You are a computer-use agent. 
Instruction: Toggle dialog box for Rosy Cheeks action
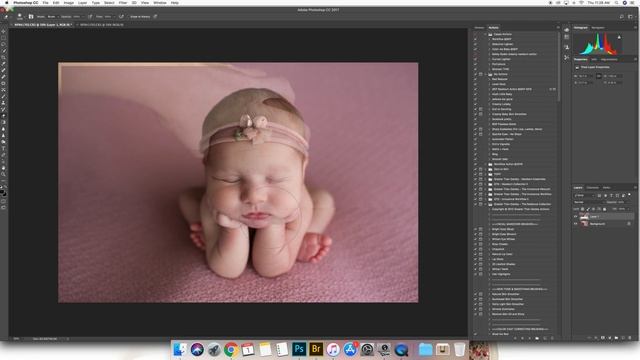pos(481,244)
